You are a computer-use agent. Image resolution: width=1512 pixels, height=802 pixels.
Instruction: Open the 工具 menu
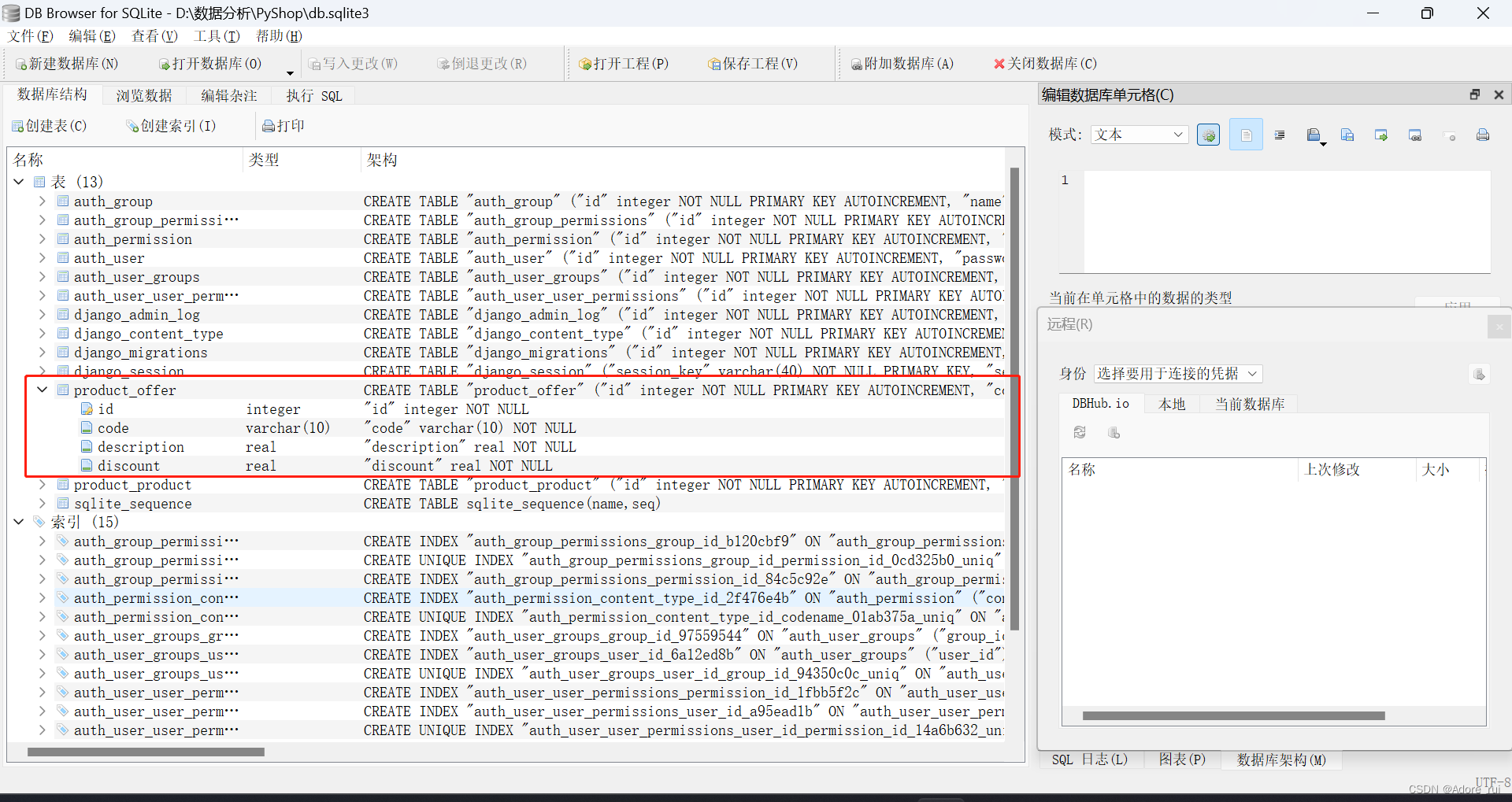[216, 35]
